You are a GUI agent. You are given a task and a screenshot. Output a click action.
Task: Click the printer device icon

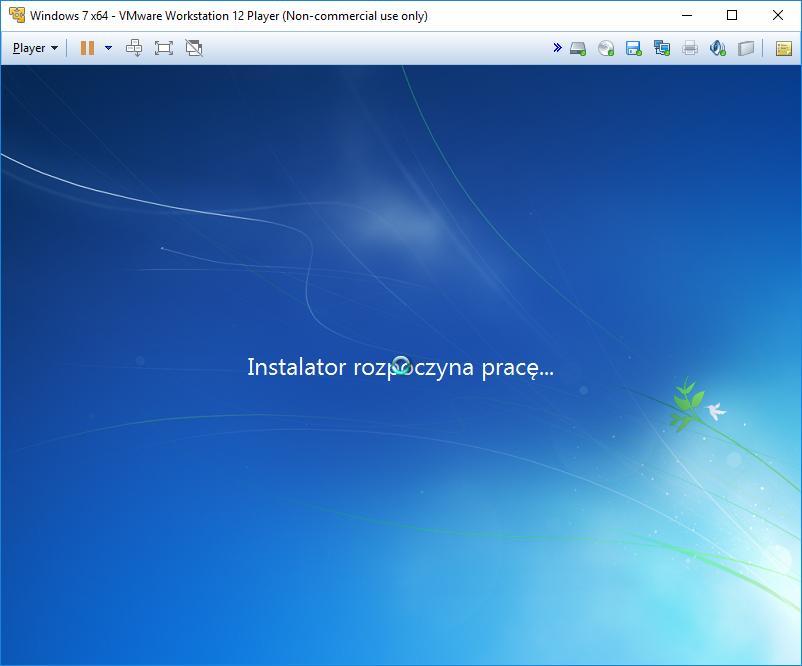pyautogui.click(x=689, y=49)
